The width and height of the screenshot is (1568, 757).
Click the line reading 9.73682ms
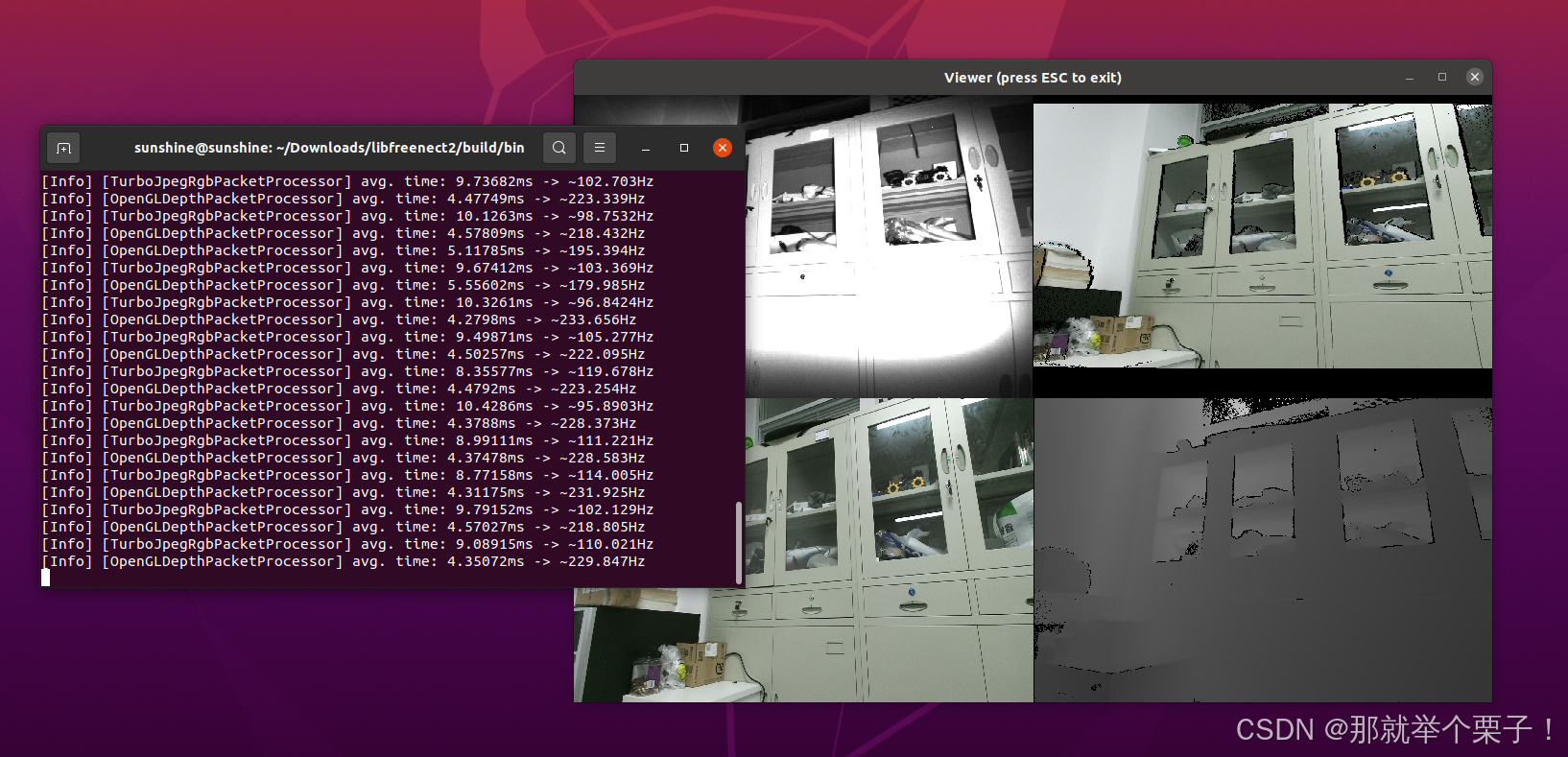[347, 181]
